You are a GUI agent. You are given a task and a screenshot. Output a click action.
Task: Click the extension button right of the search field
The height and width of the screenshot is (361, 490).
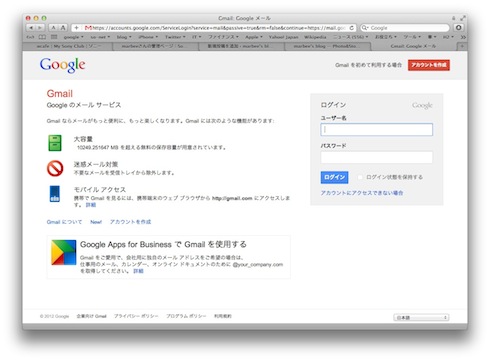tap(459, 28)
